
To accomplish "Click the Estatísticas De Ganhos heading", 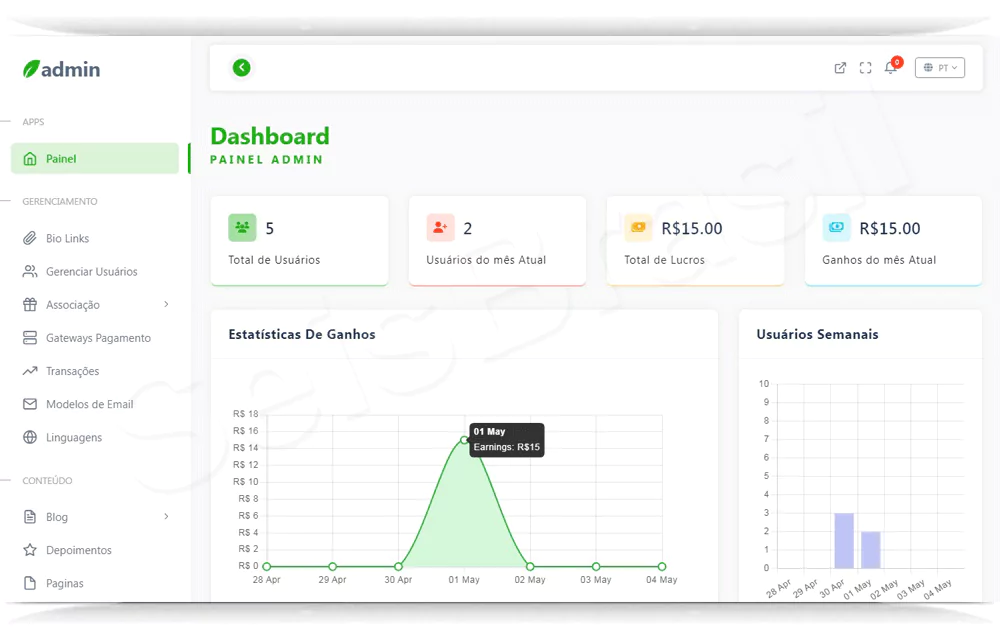I will [302, 334].
